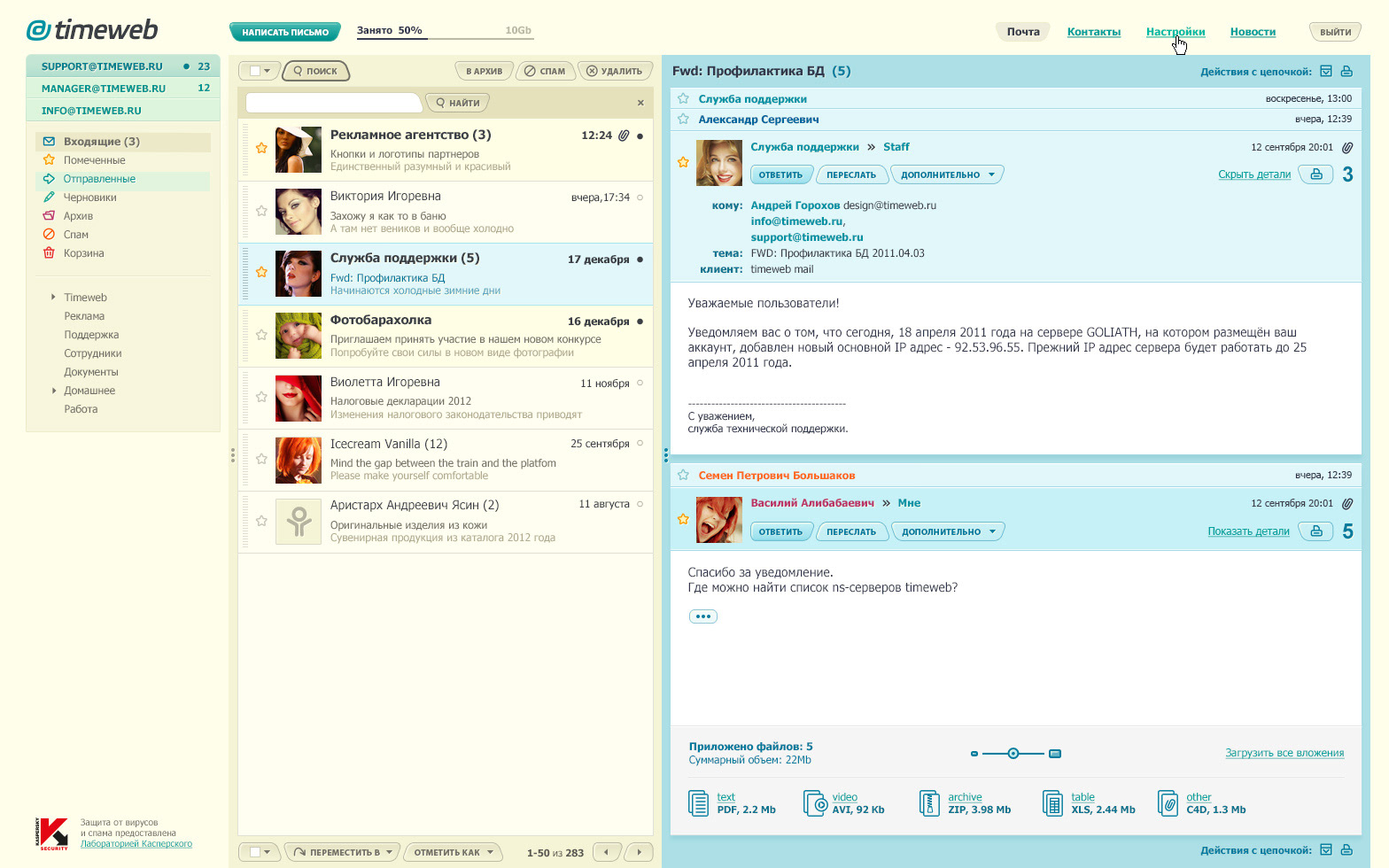Click paperclip icon in Василий Алибабаевич email header
The width and height of the screenshot is (1389, 868).
(1347, 504)
